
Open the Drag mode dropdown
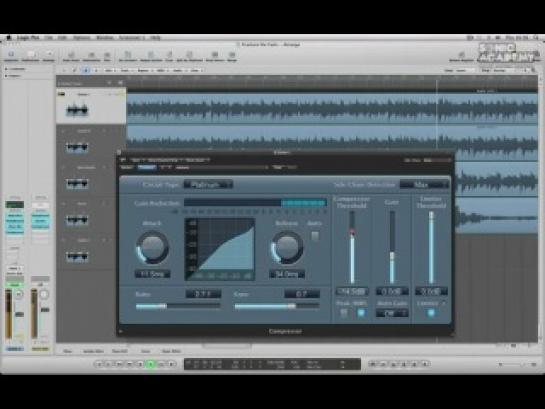(503, 70)
